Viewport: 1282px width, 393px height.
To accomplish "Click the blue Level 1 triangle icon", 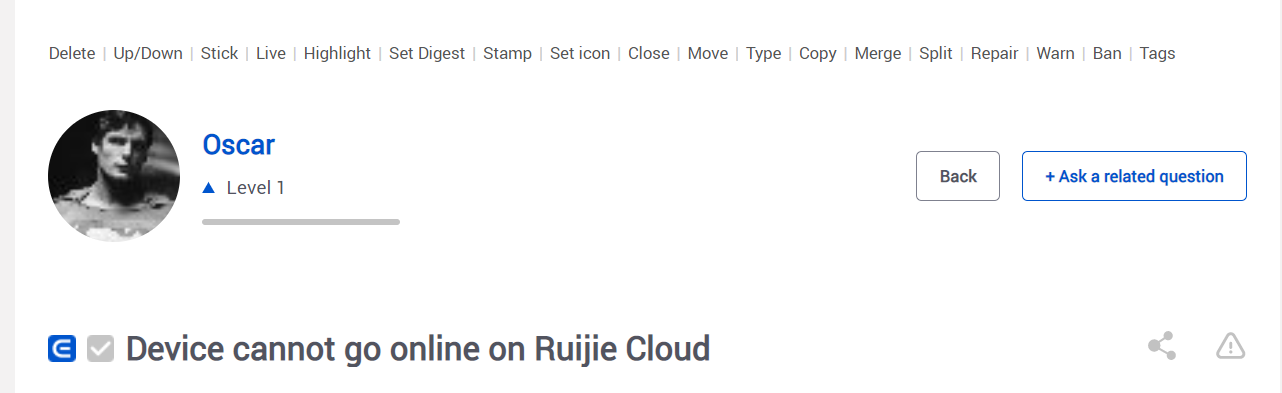I will pos(208,187).
